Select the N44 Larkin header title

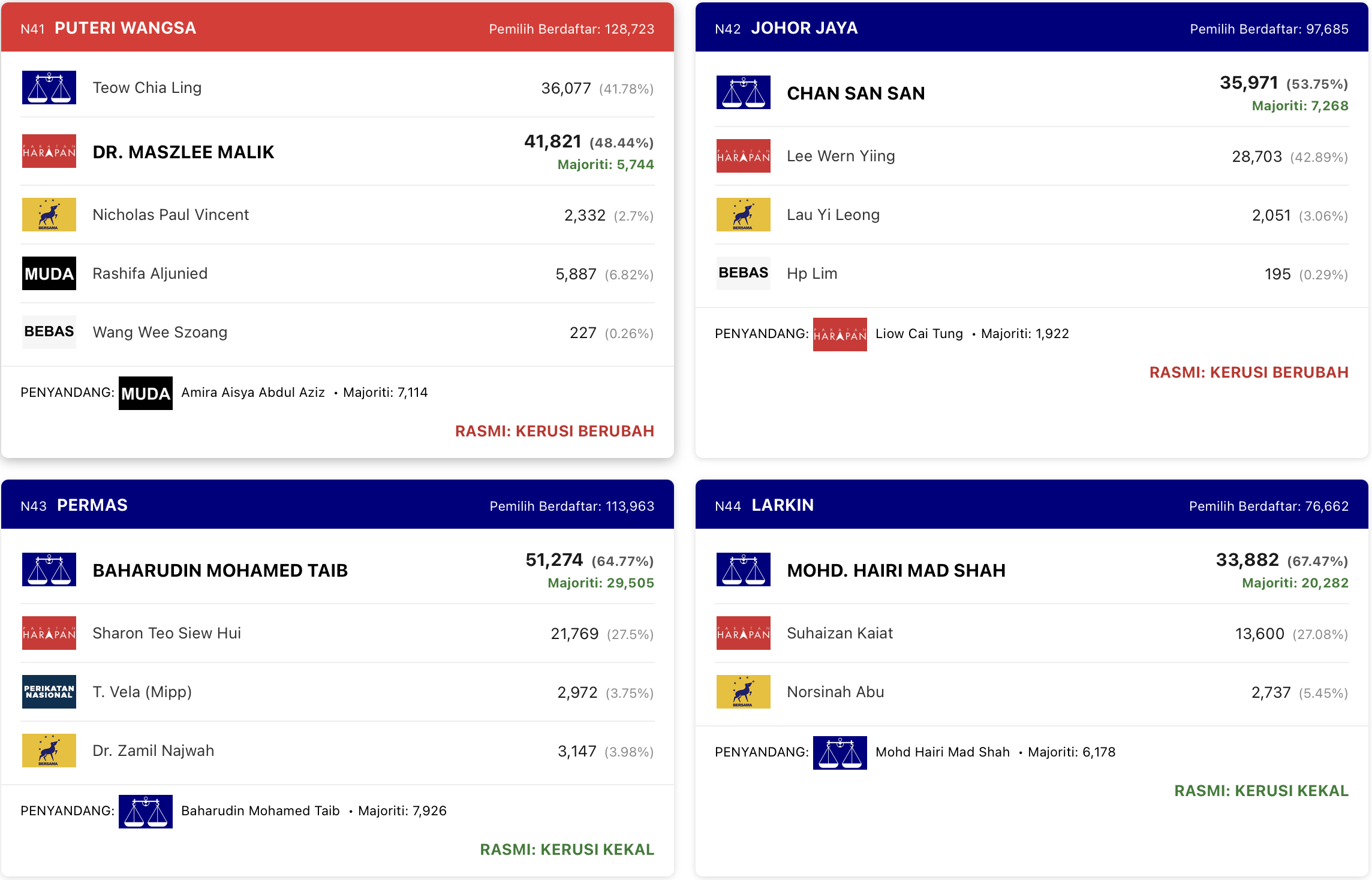click(783, 505)
